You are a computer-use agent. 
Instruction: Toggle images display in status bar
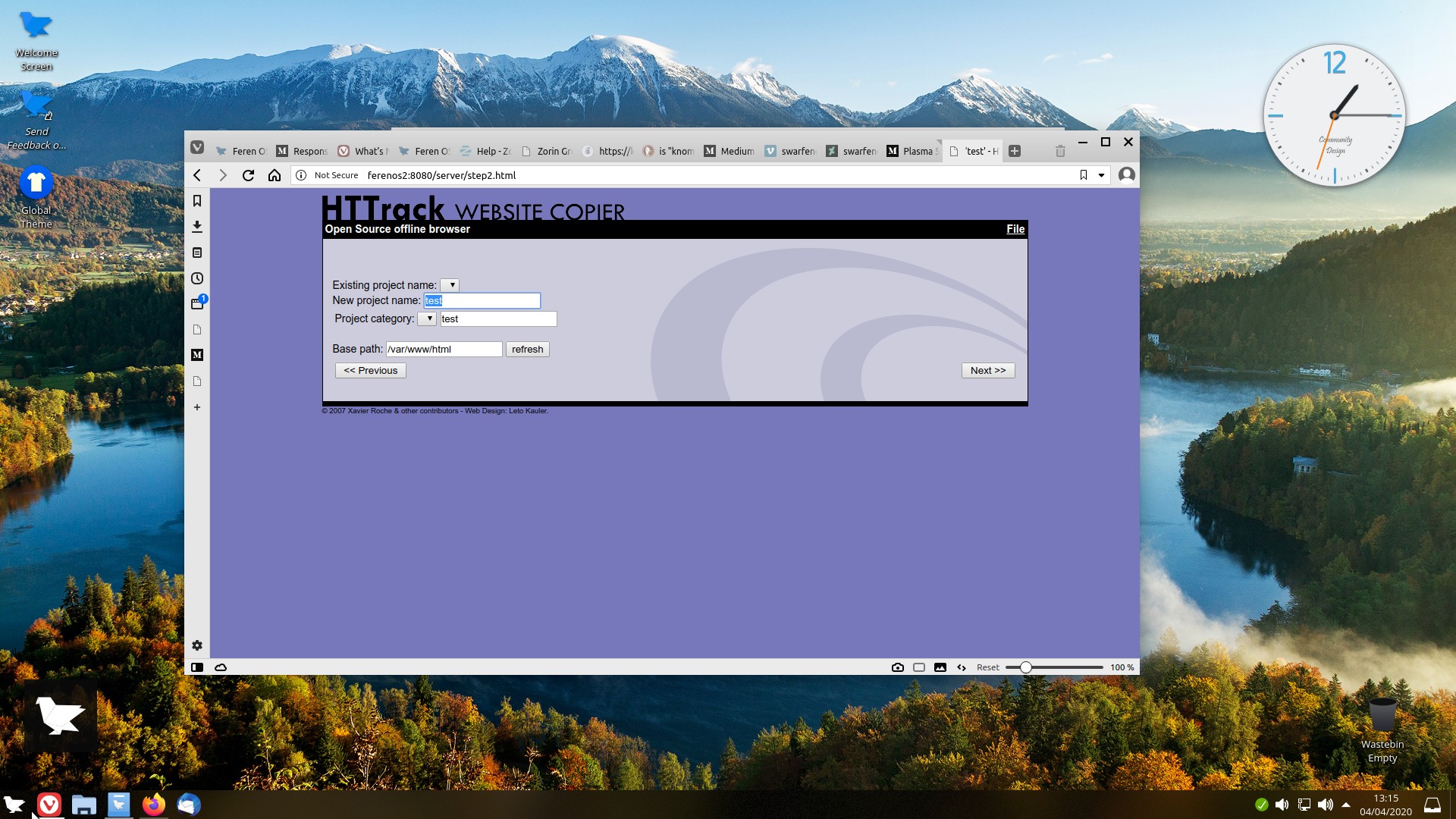pos(940,667)
